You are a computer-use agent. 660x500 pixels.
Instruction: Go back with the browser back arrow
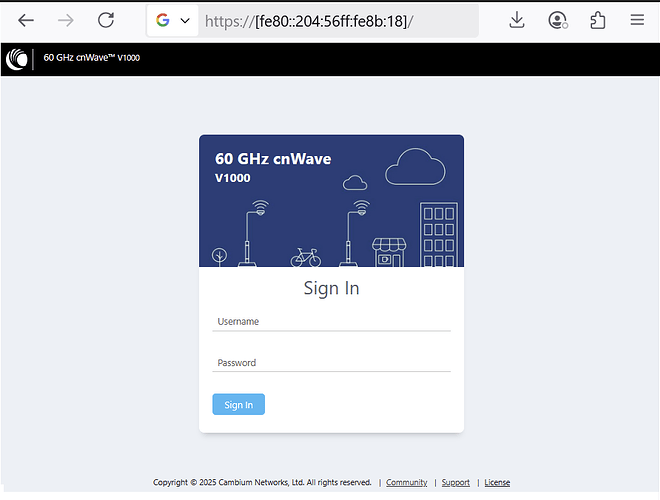pyautogui.click(x=26, y=20)
